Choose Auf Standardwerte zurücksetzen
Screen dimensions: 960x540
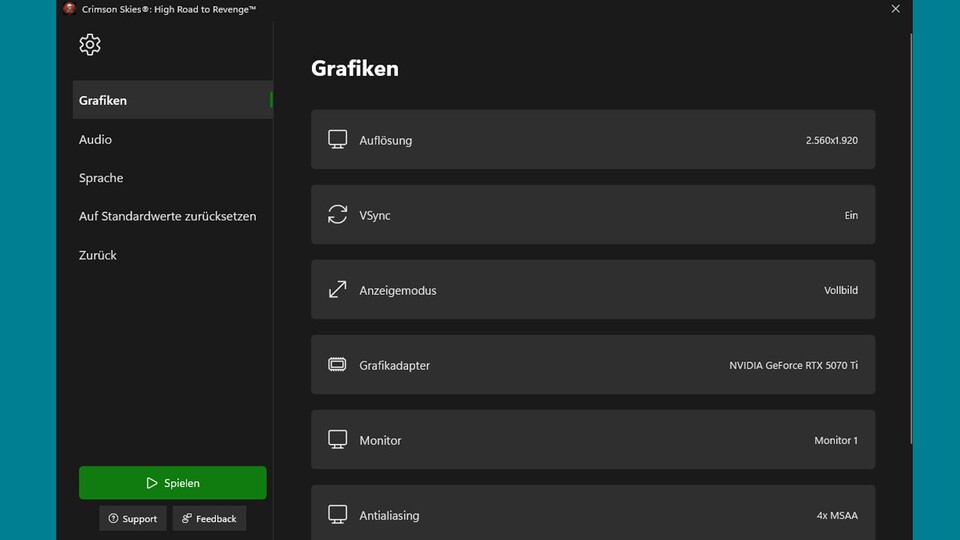pos(167,216)
